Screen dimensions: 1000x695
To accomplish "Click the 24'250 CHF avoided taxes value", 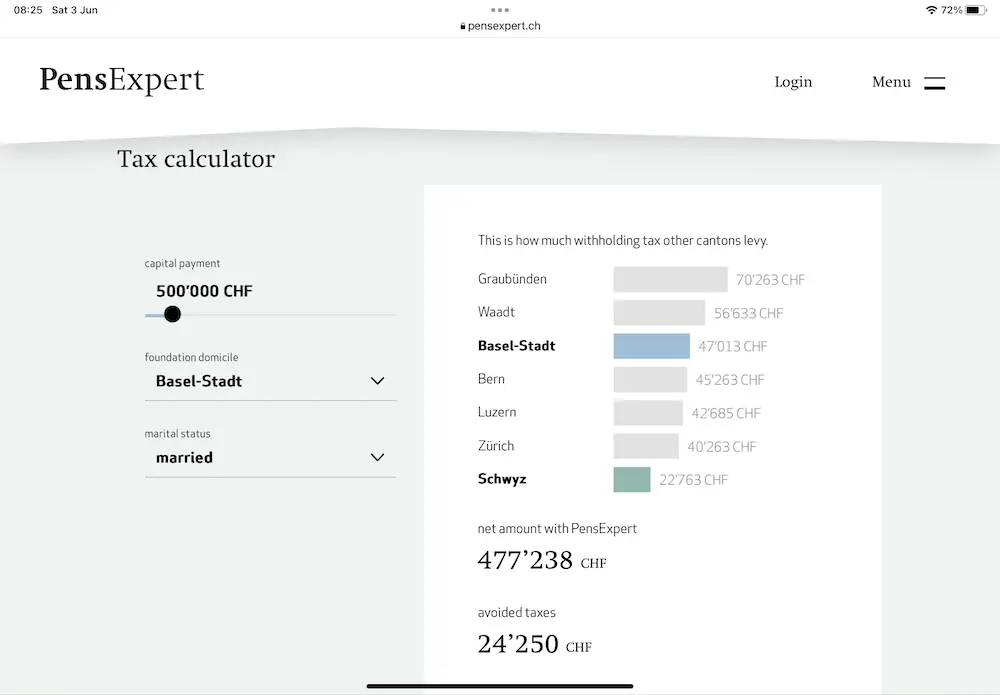I will point(535,644).
